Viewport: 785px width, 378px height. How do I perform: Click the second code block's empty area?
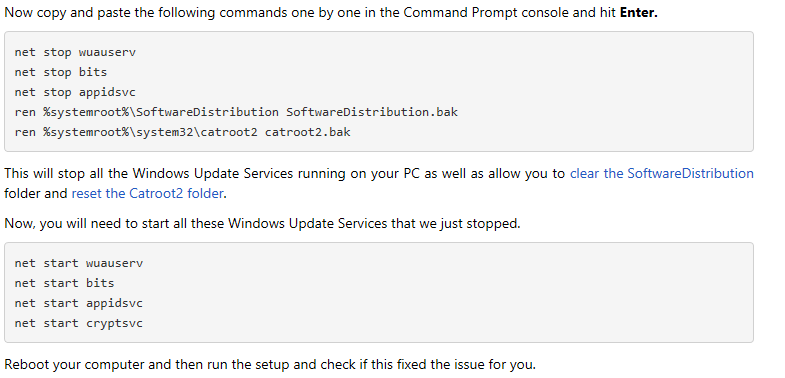(x=501, y=293)
